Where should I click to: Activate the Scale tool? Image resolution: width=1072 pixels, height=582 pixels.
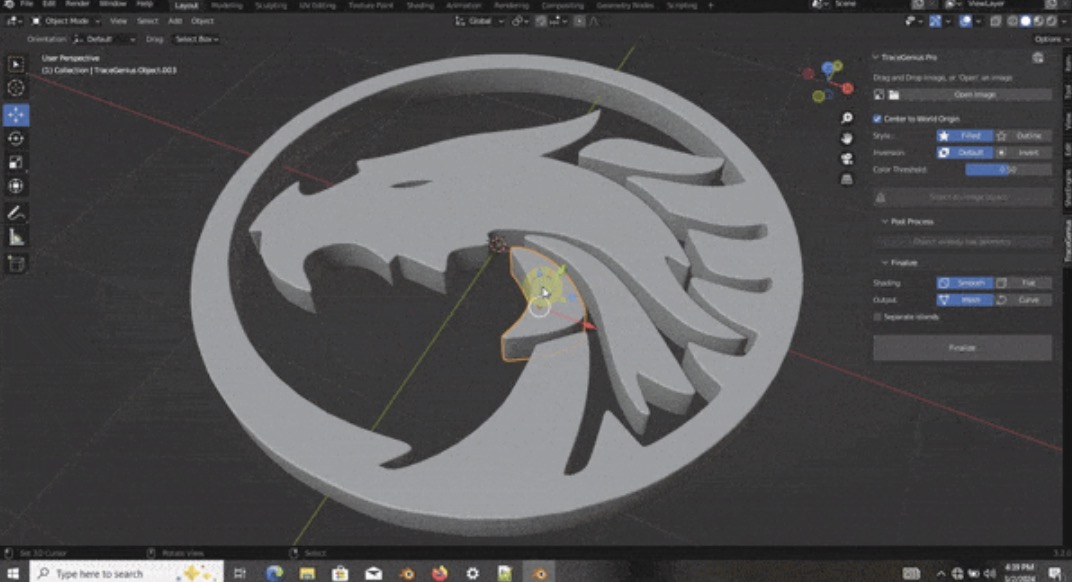coord(16,162)
